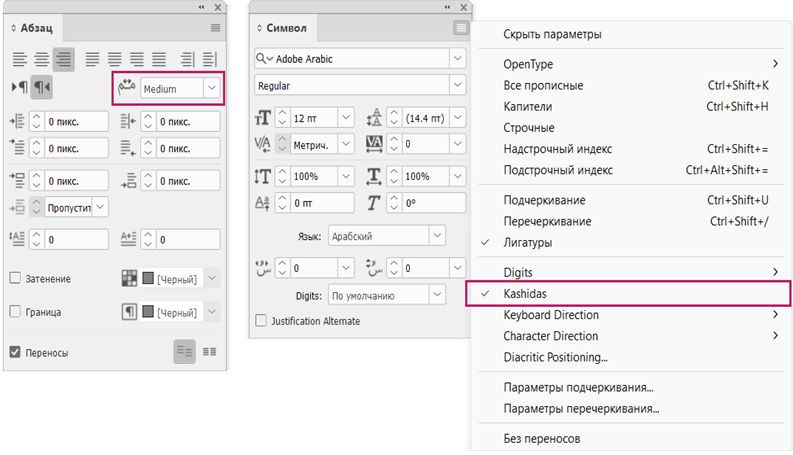The height and width of the screenshot is (455, 793).
Task: Open the Digits По умолчанию dropdown
Action: [x=437, y=295]
